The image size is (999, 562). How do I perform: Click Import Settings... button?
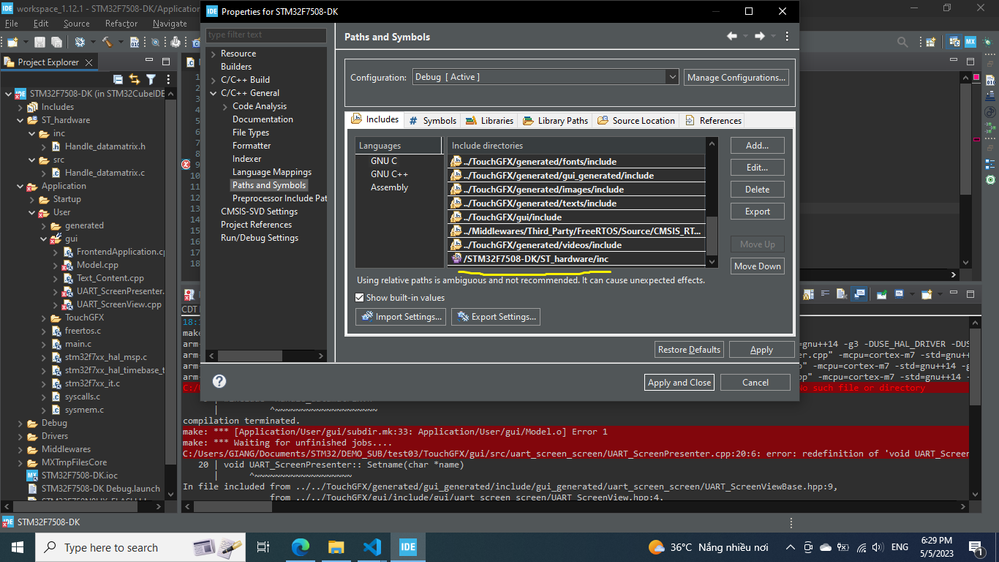(401, 317)
